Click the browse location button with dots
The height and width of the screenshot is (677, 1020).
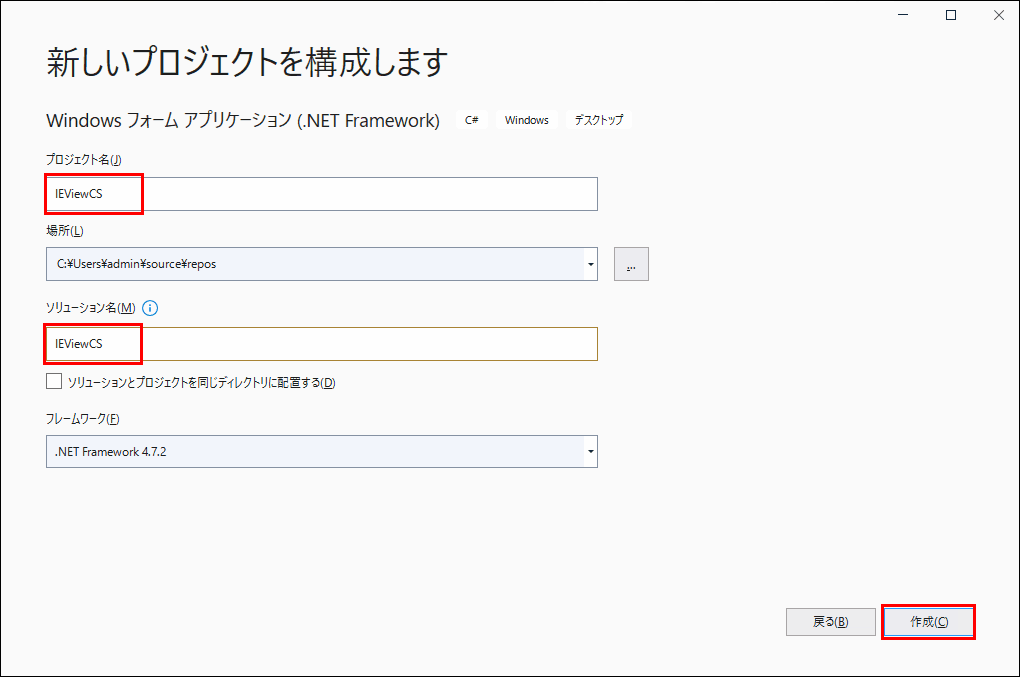click(x=631, y=264)
